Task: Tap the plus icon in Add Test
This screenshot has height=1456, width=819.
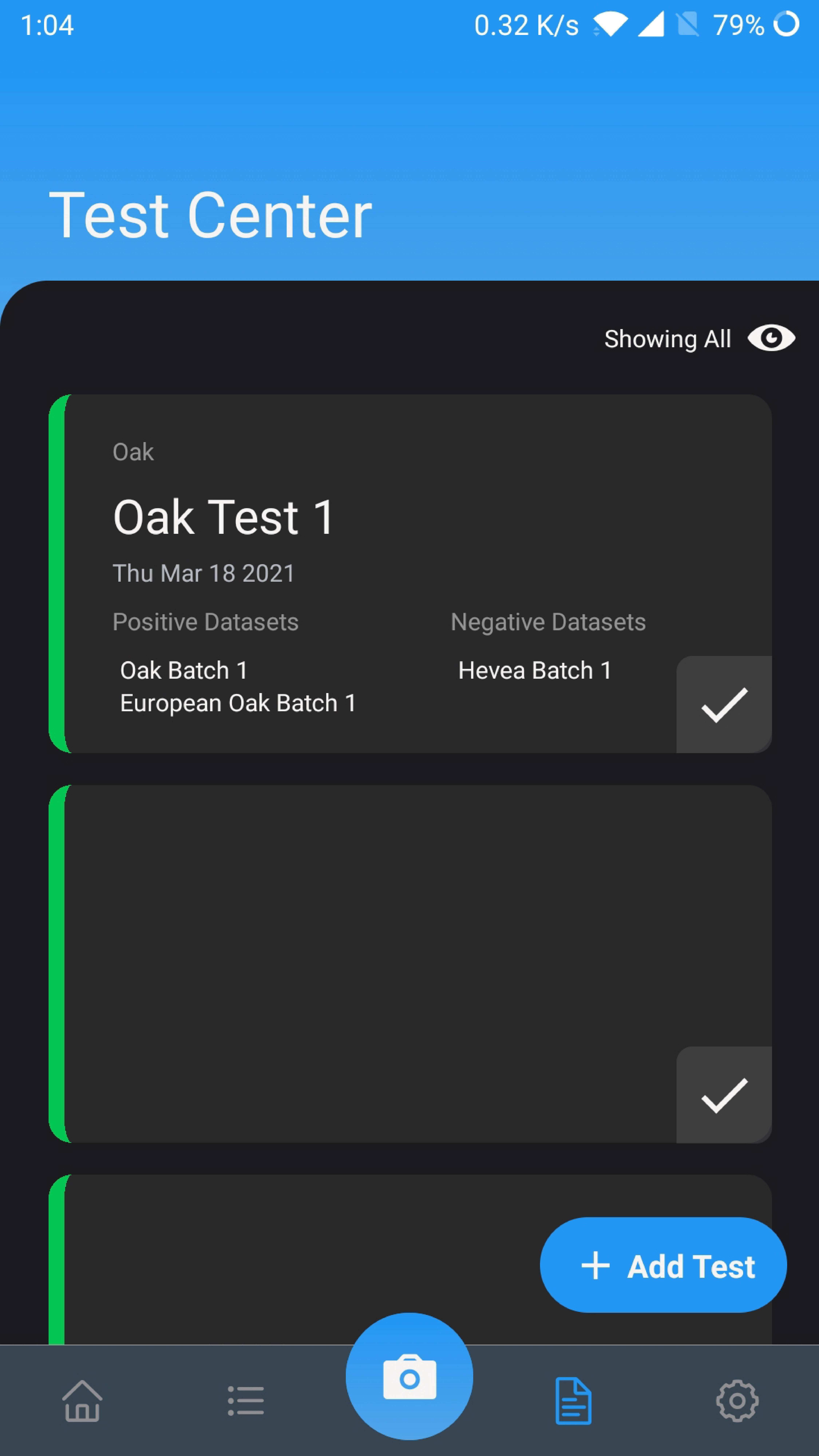Action: (595, 1265)
